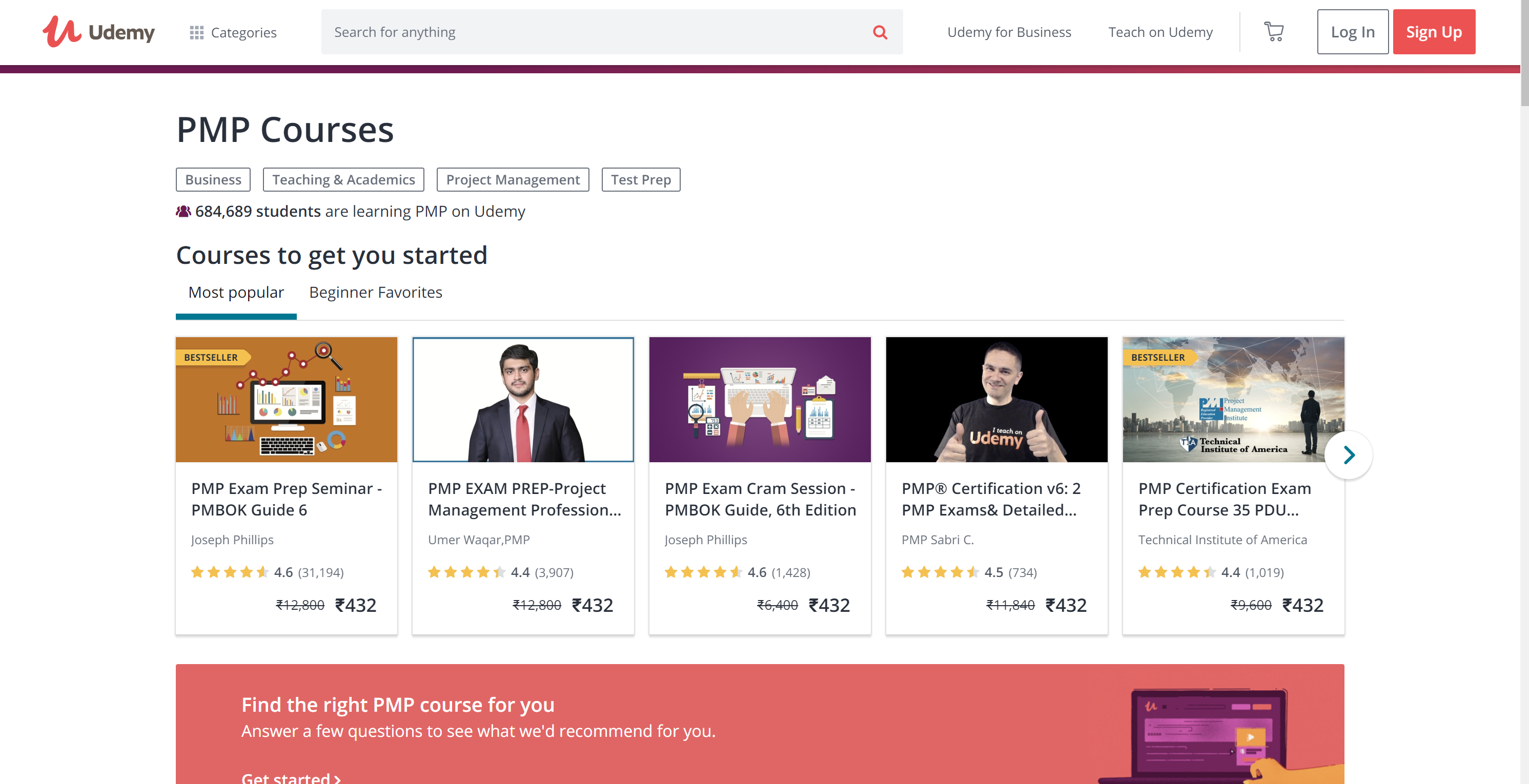This screenshot has width=1529, height=784.
Task: Switch to the Beginner Favorites tab
Action: click(376, 293)
